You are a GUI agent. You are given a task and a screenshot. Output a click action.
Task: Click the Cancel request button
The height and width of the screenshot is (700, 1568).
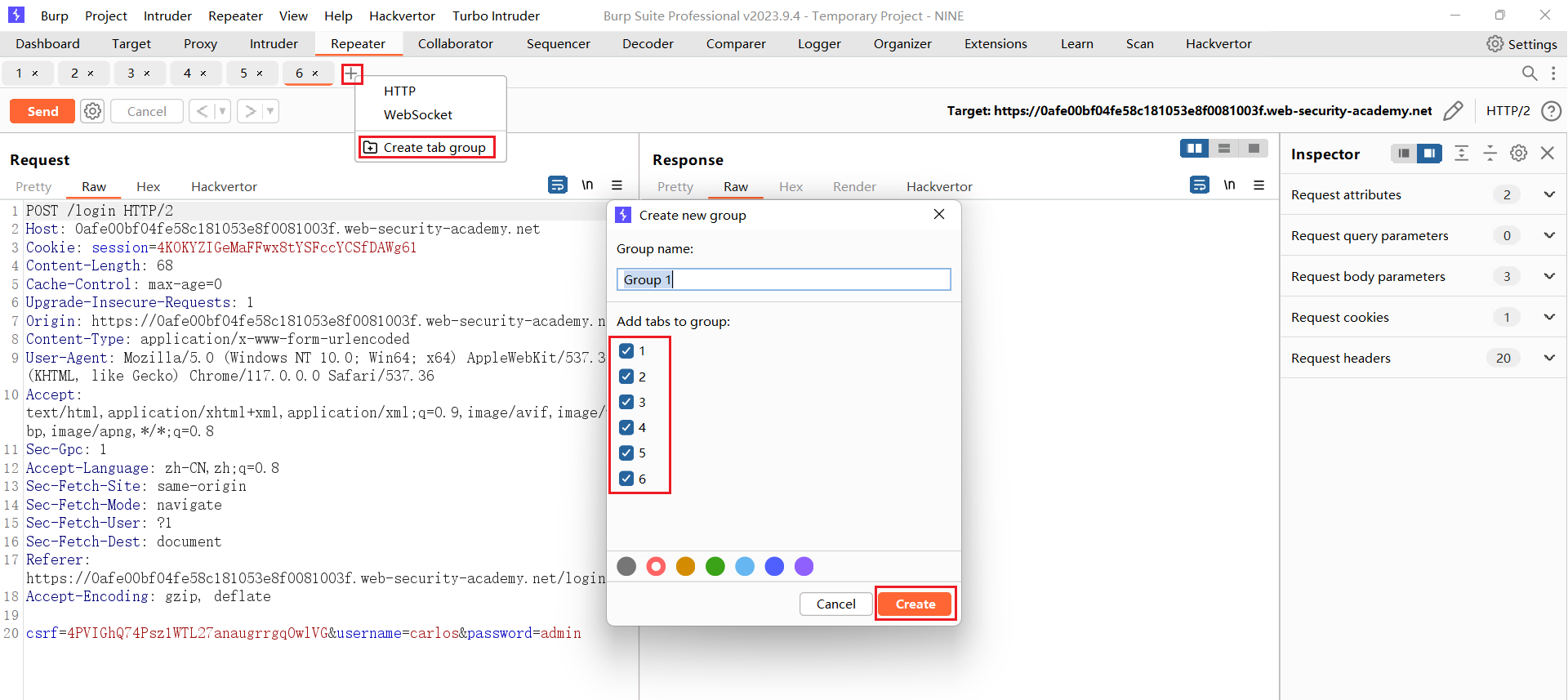pos(147,111)
